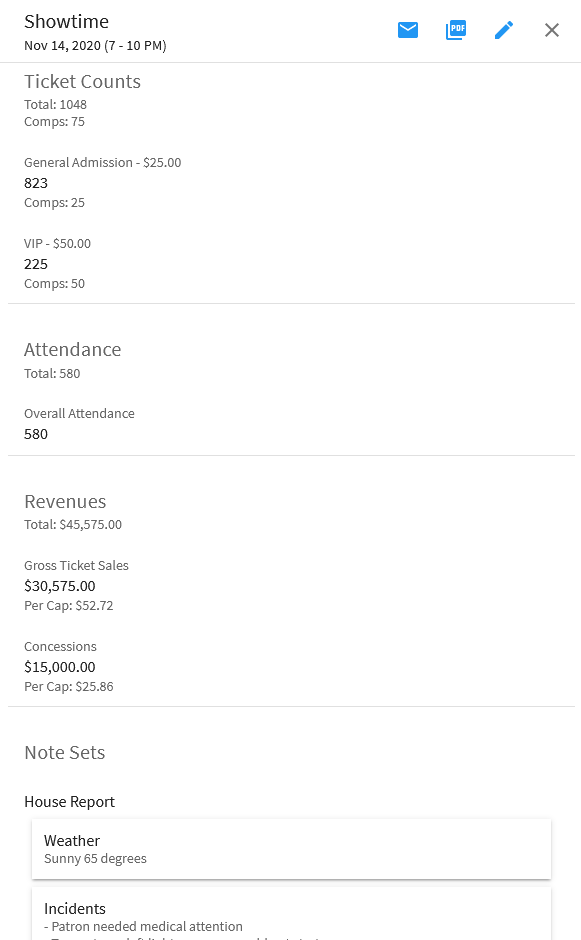Close the Showtime report panel

pyautogui.click(x=552, y=30)
